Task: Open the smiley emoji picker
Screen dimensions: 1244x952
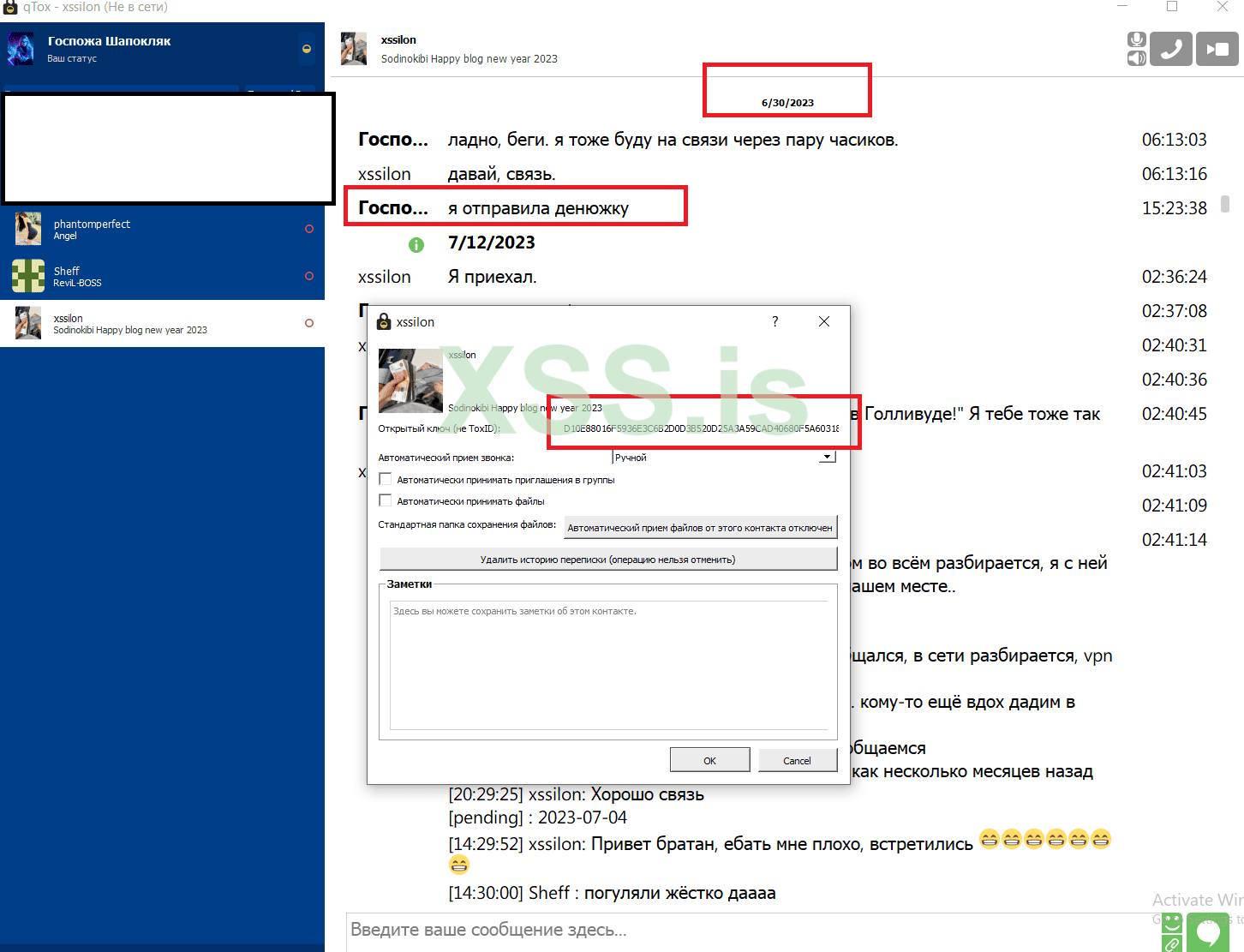Action: (1171, 923)
